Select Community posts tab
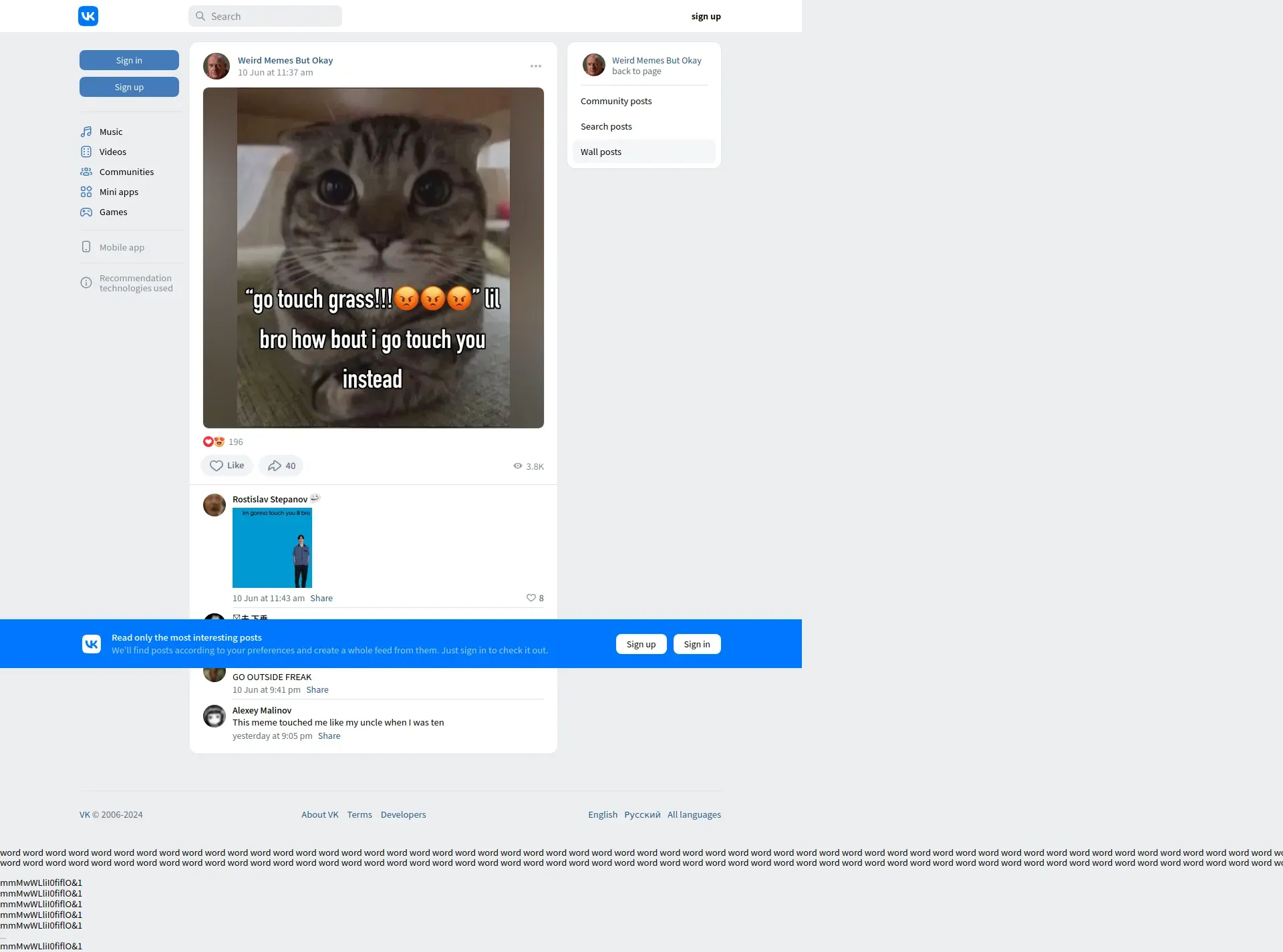The image size is (1283, 952). tap(616, 101)
